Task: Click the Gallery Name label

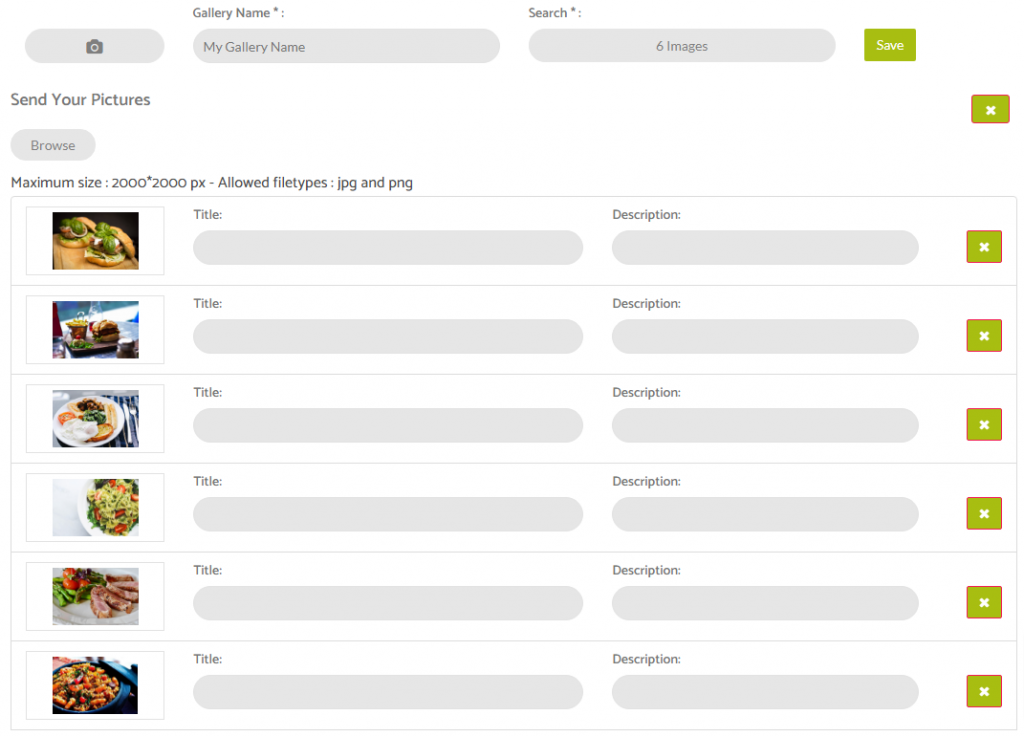Action: click(x=238, y=12)
